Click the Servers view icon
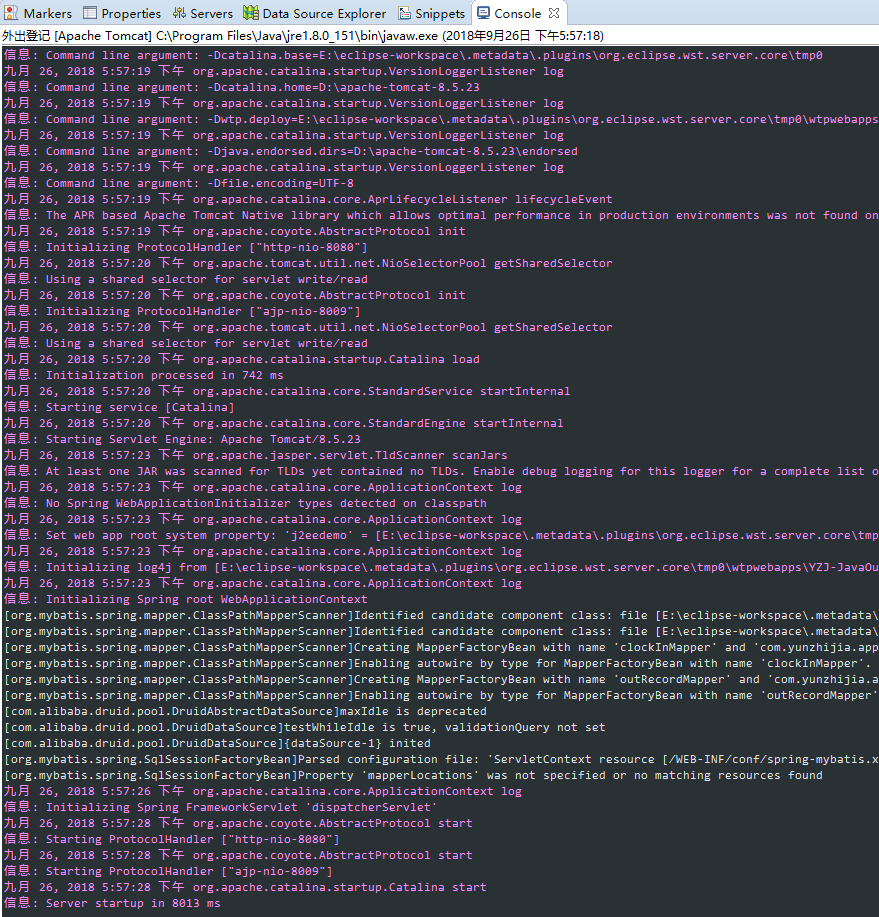 tap(179, 14)
